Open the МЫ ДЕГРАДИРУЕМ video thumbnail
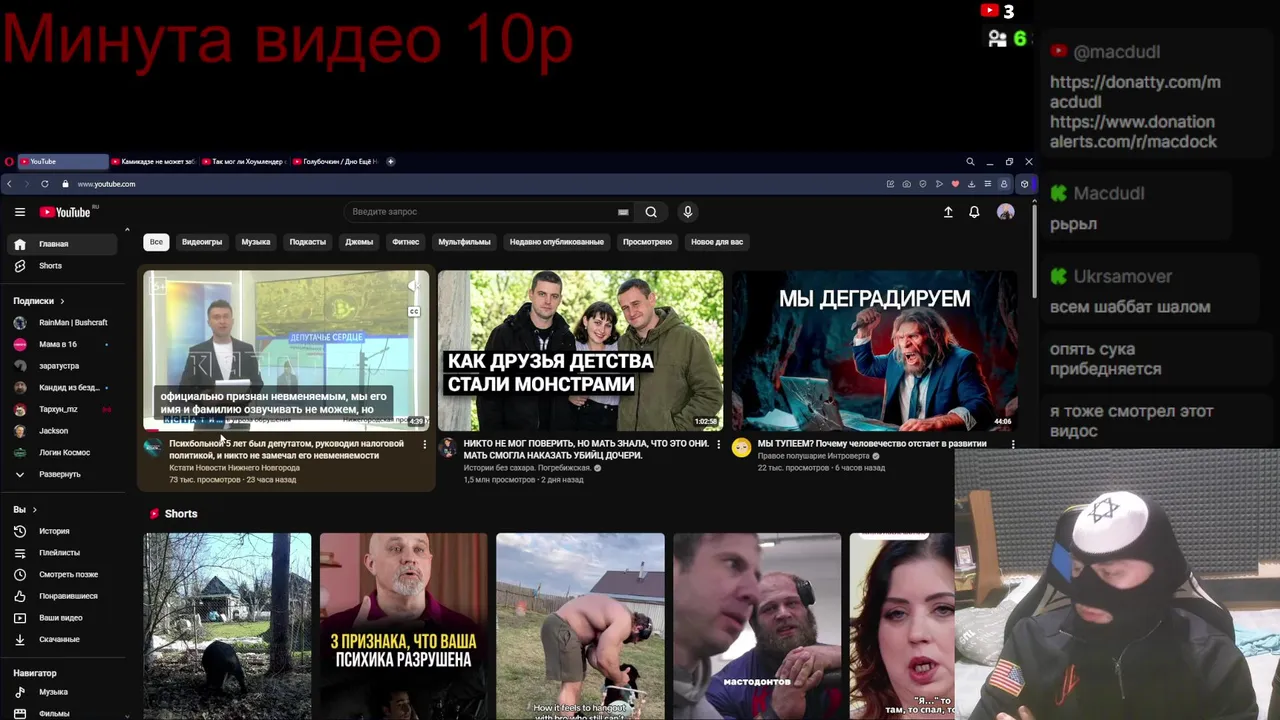This screenshot has height=720, width=1280. coord(875,350)
